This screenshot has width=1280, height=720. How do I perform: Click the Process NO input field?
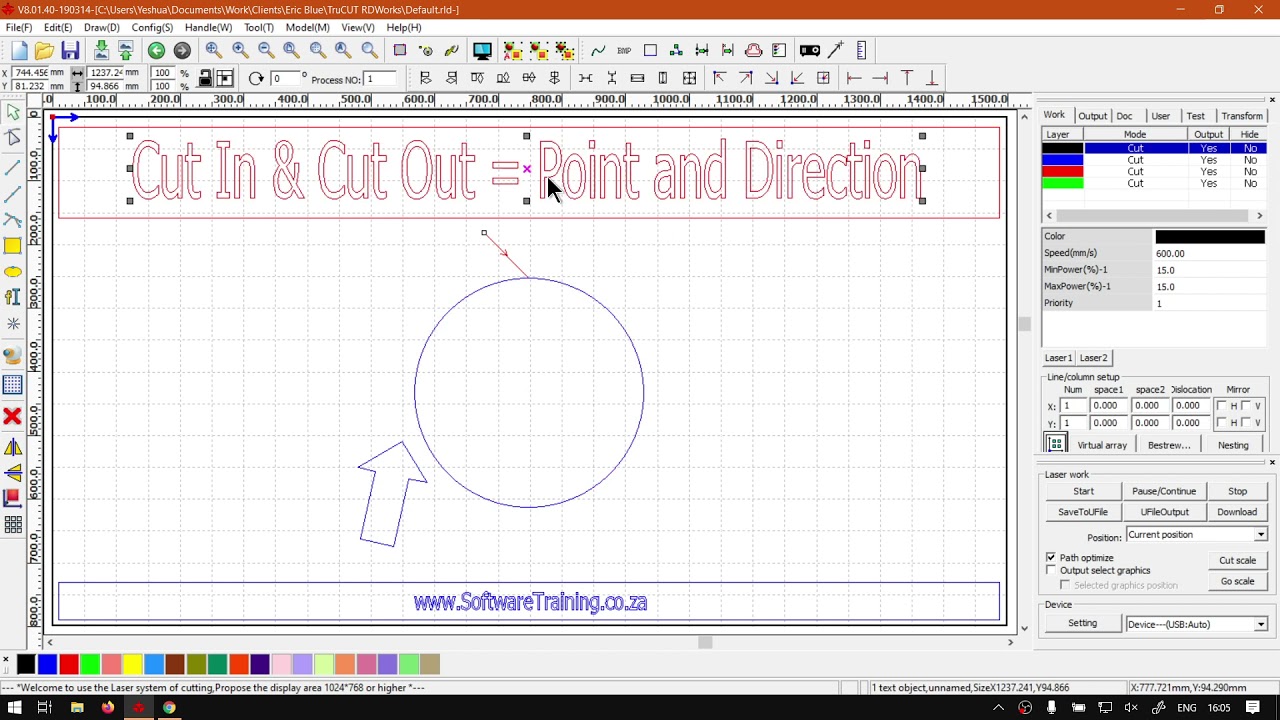pyautogui.click(x=382, y=79)
